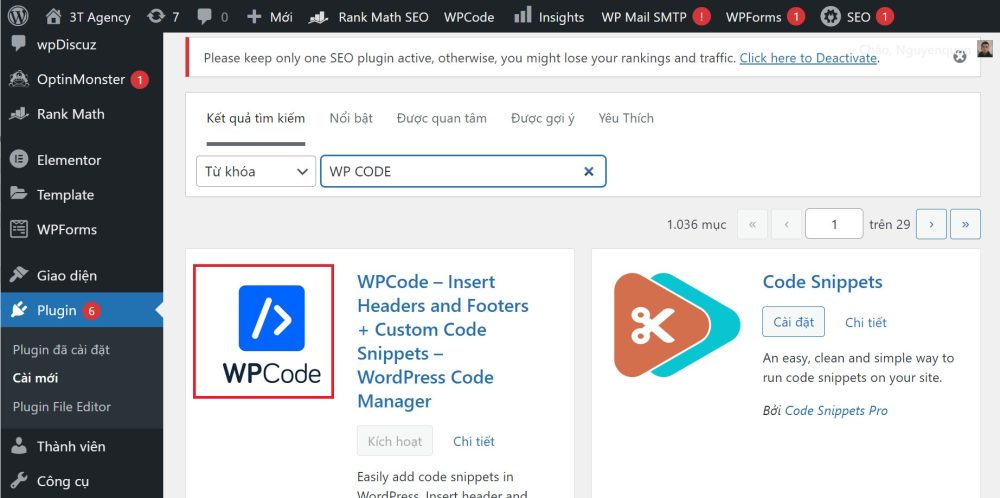Dismiss the SEO plugin notice
Image resolution: width=1000 pixels, height=498 pixels.
[x=959, y=57]
